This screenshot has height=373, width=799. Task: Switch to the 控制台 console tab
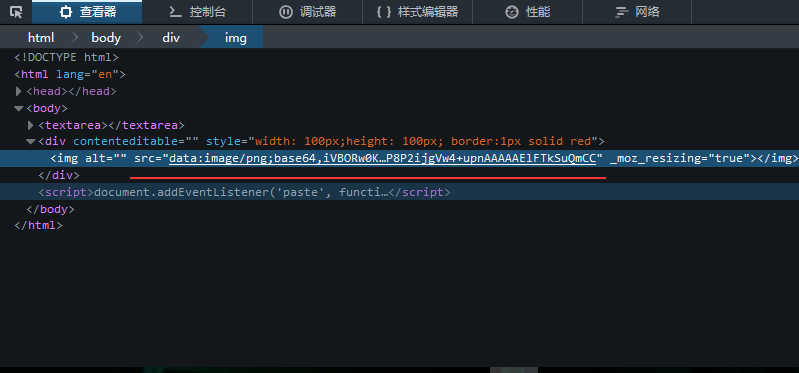197,12
